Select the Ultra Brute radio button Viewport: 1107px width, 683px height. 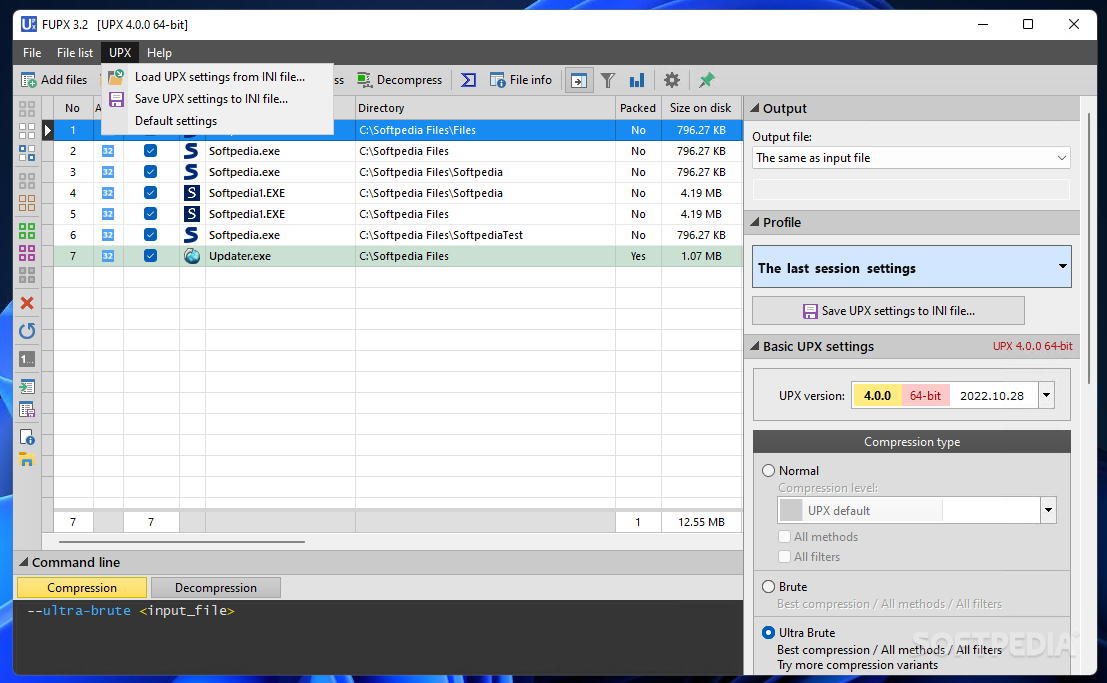tap(769, 633)
